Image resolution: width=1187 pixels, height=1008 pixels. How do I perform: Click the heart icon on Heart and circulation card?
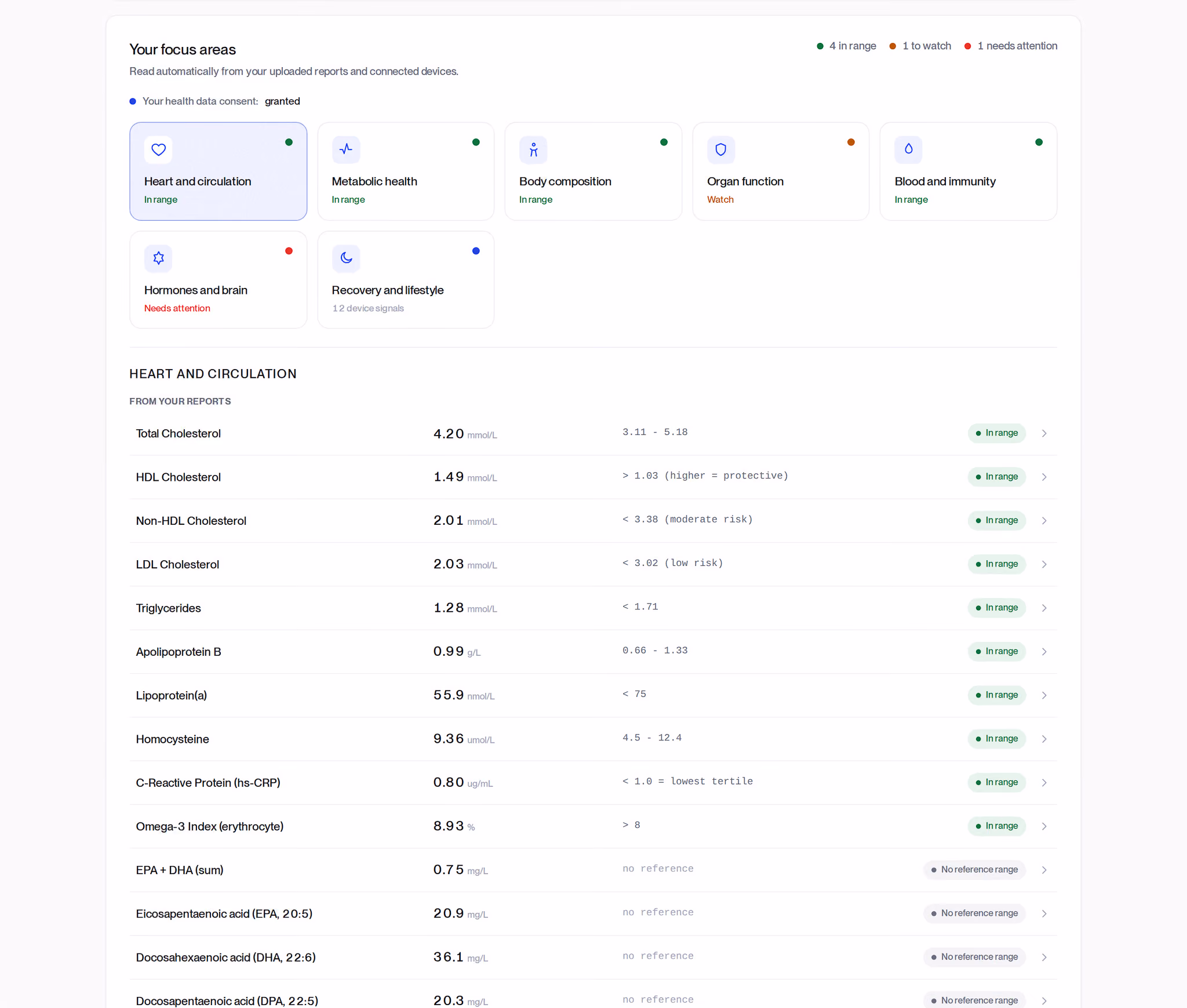[158, 149]
